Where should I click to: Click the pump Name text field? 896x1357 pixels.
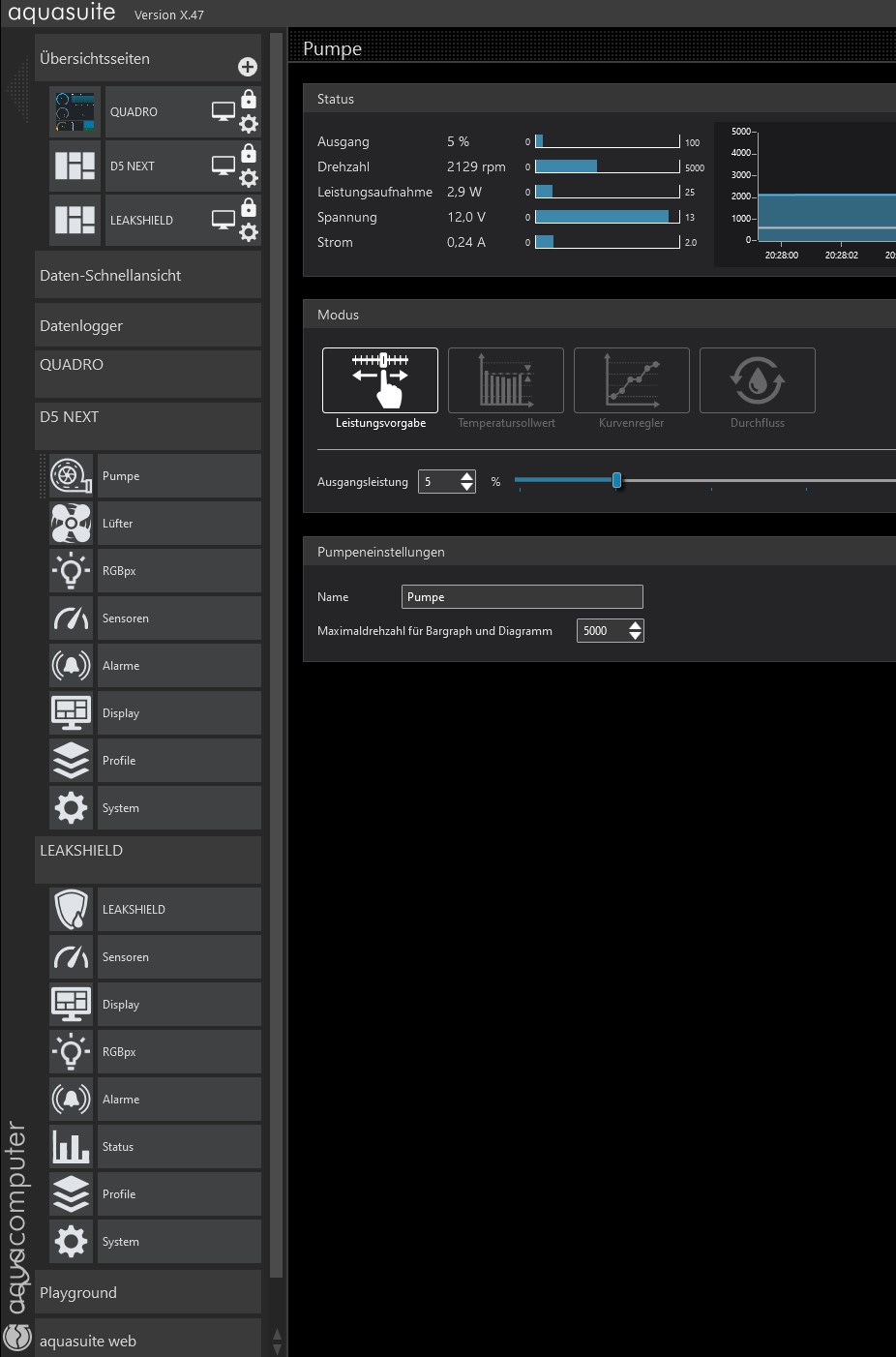point(522,597)
